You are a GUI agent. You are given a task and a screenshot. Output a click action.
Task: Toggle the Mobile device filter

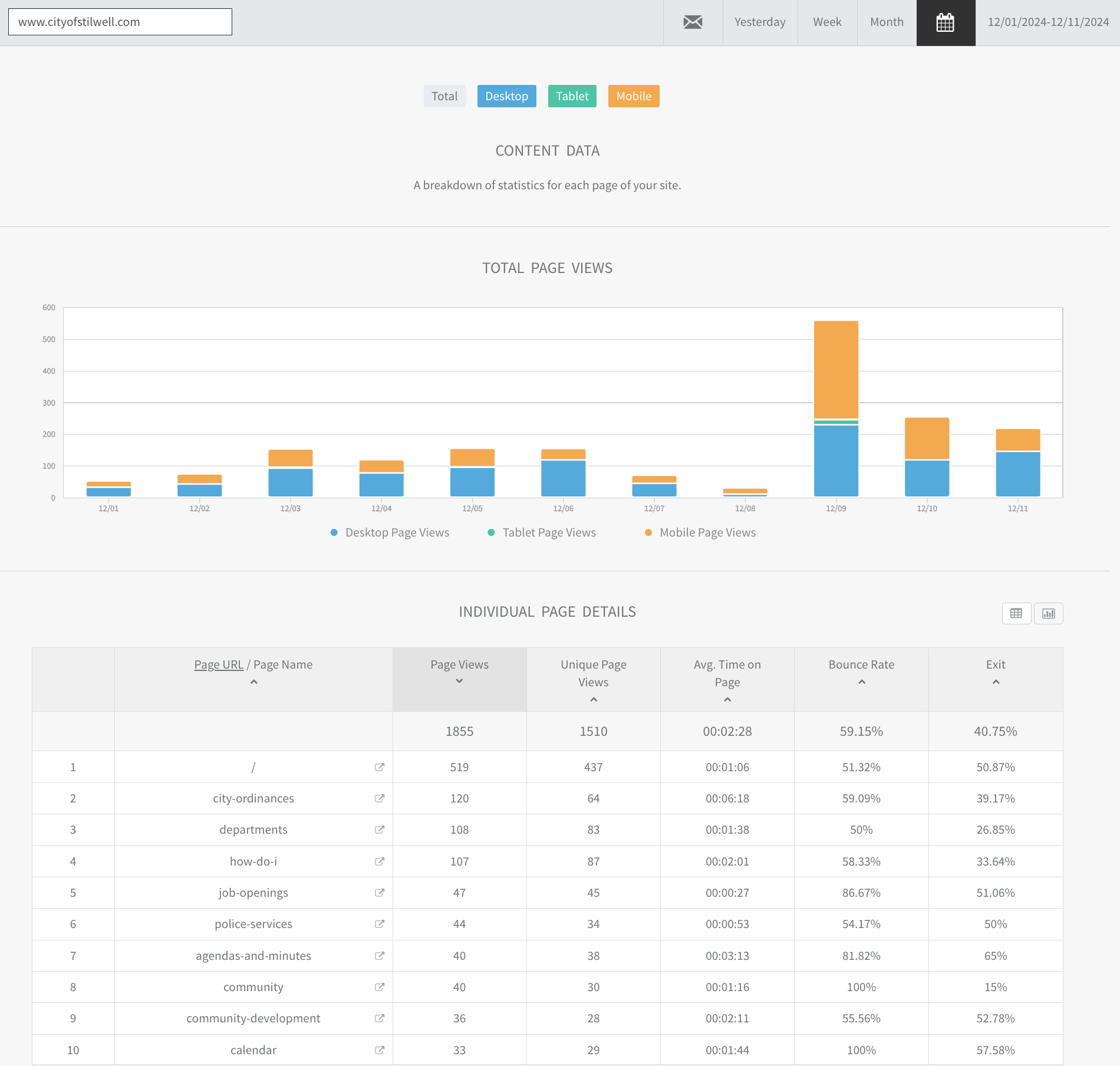coord(634,96)
